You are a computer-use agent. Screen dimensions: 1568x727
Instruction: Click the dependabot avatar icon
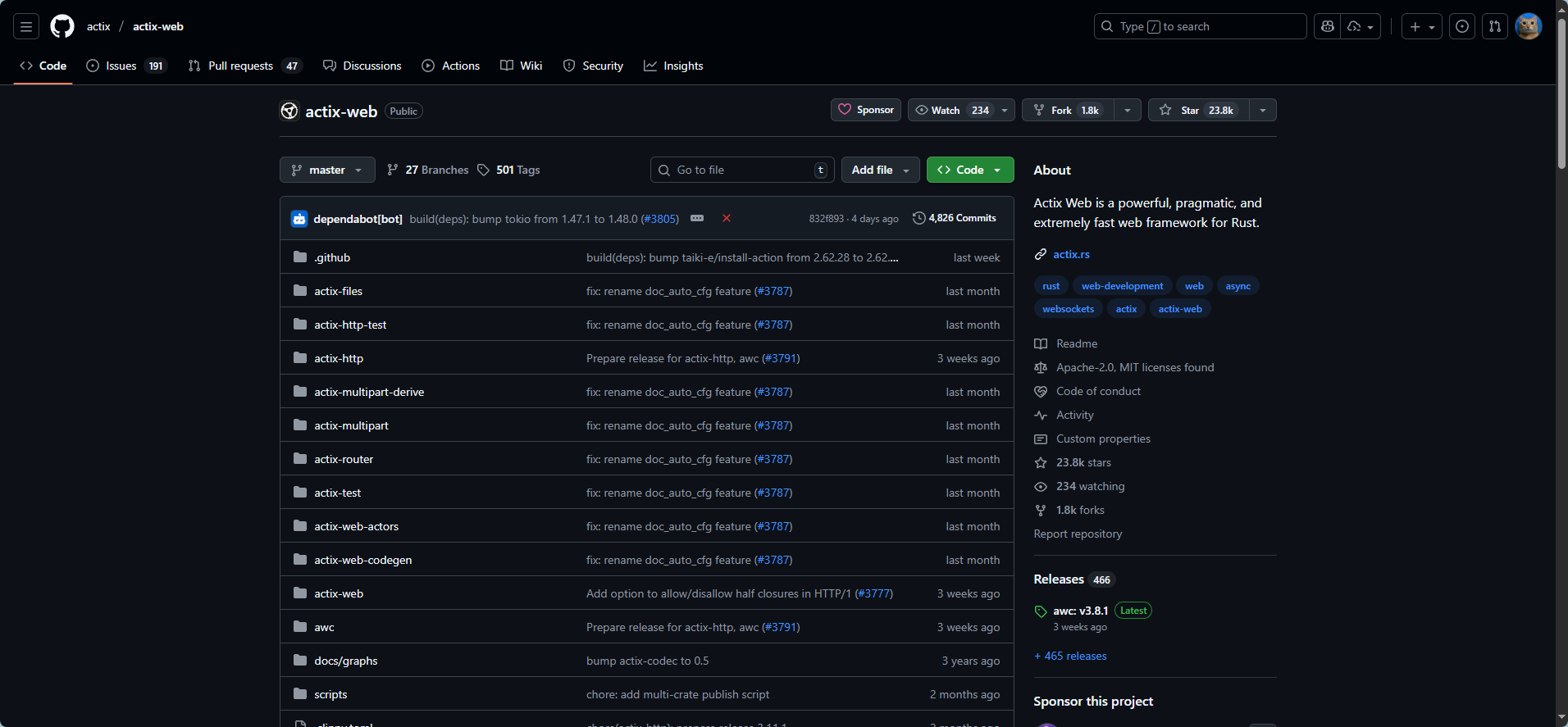pos(299,219)
